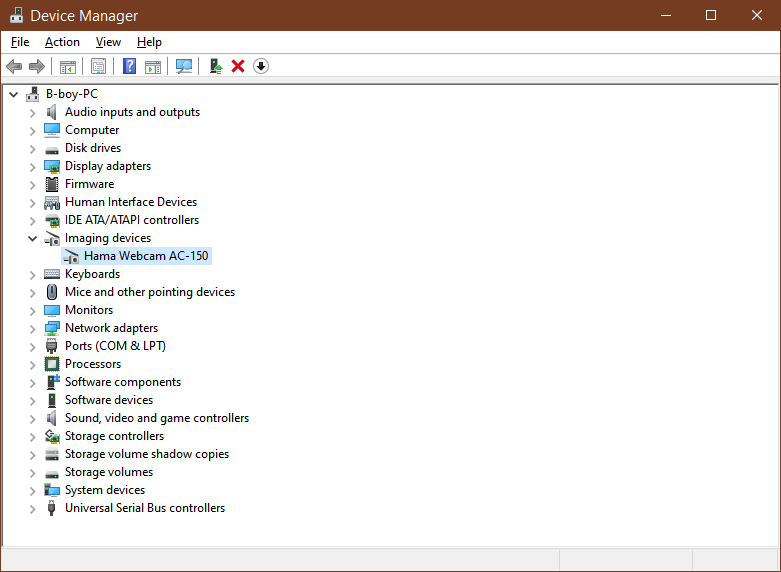
Task: Click the Universal Serial Bus controllers icon
Action: [51, 508]
